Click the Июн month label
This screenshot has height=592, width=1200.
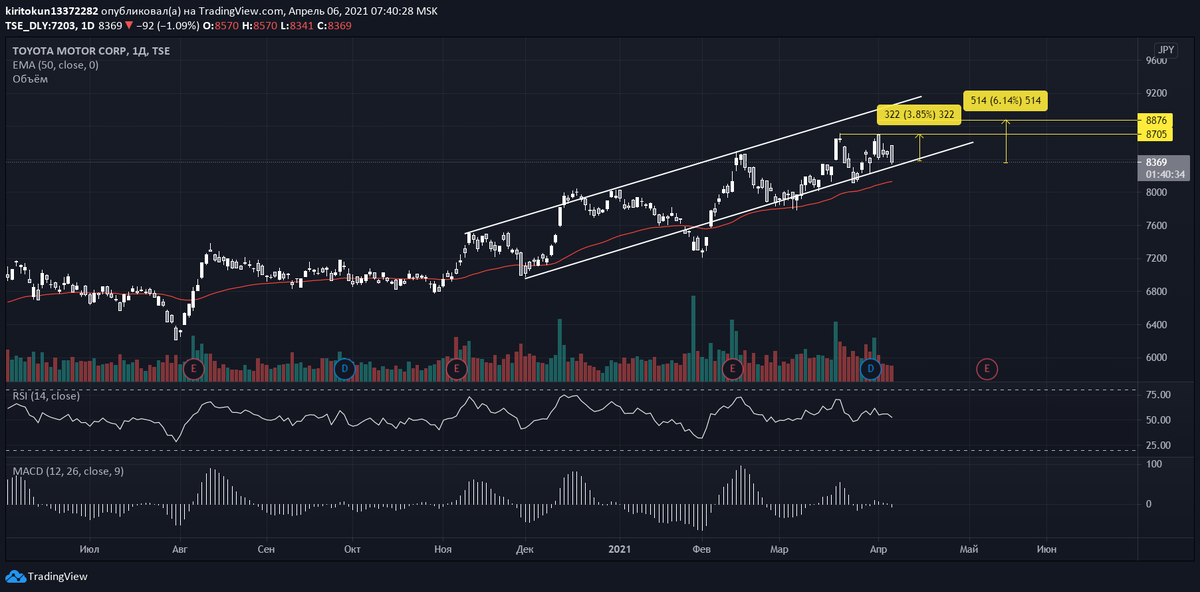(x=1046, y=549)
